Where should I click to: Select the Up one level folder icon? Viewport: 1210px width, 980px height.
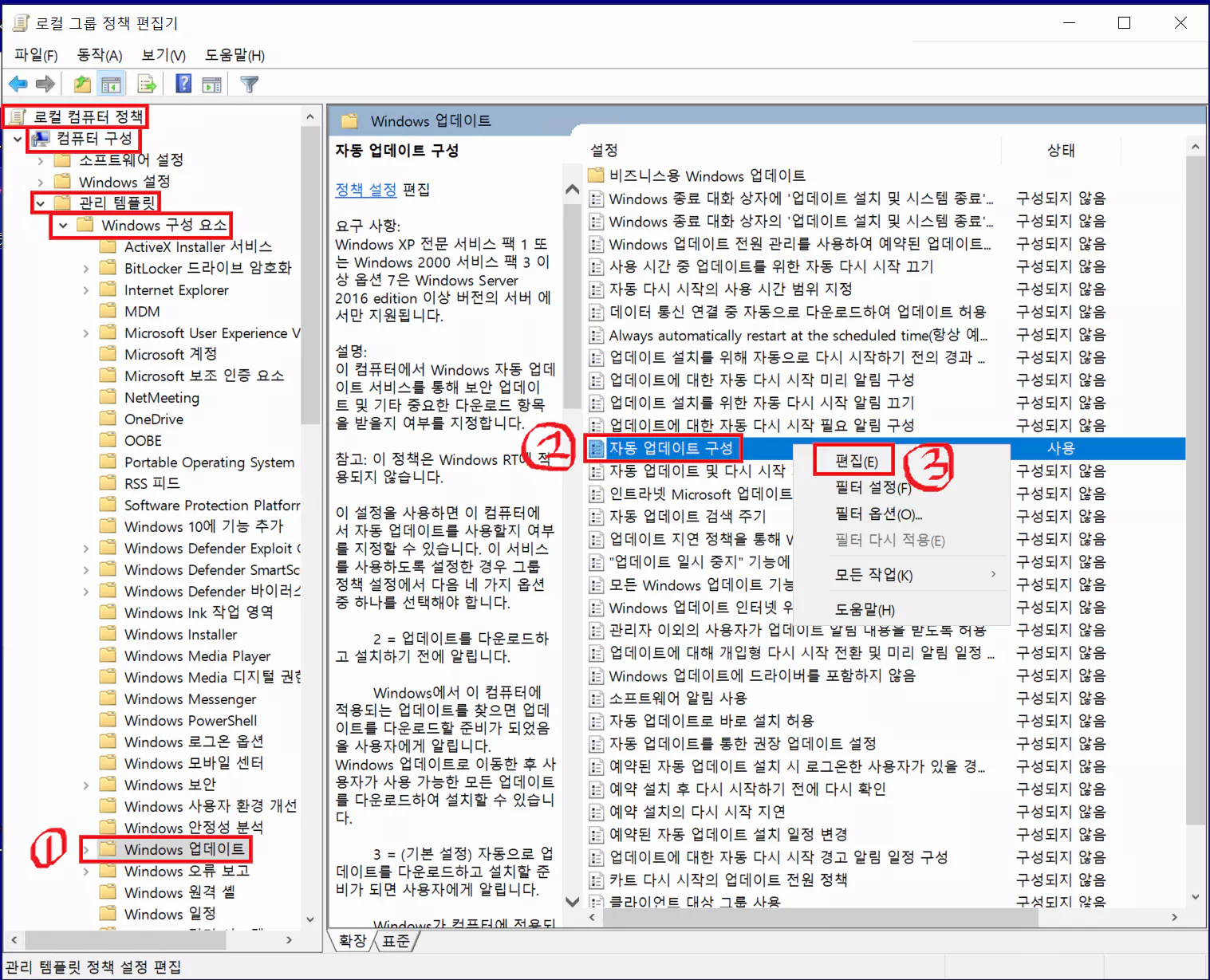tap(81, 83)
